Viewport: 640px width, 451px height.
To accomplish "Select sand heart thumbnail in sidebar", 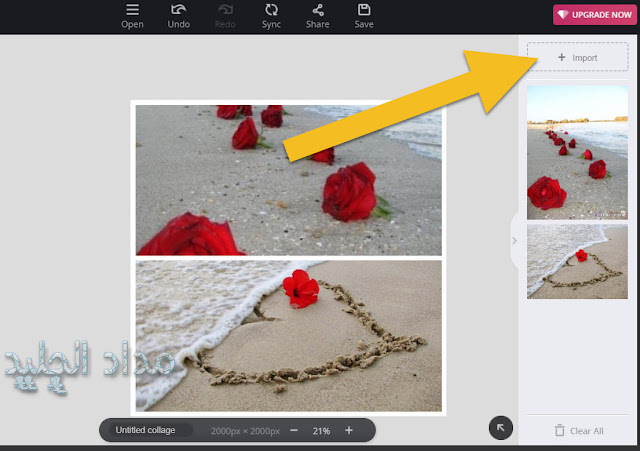I will (x=577, y=261).
